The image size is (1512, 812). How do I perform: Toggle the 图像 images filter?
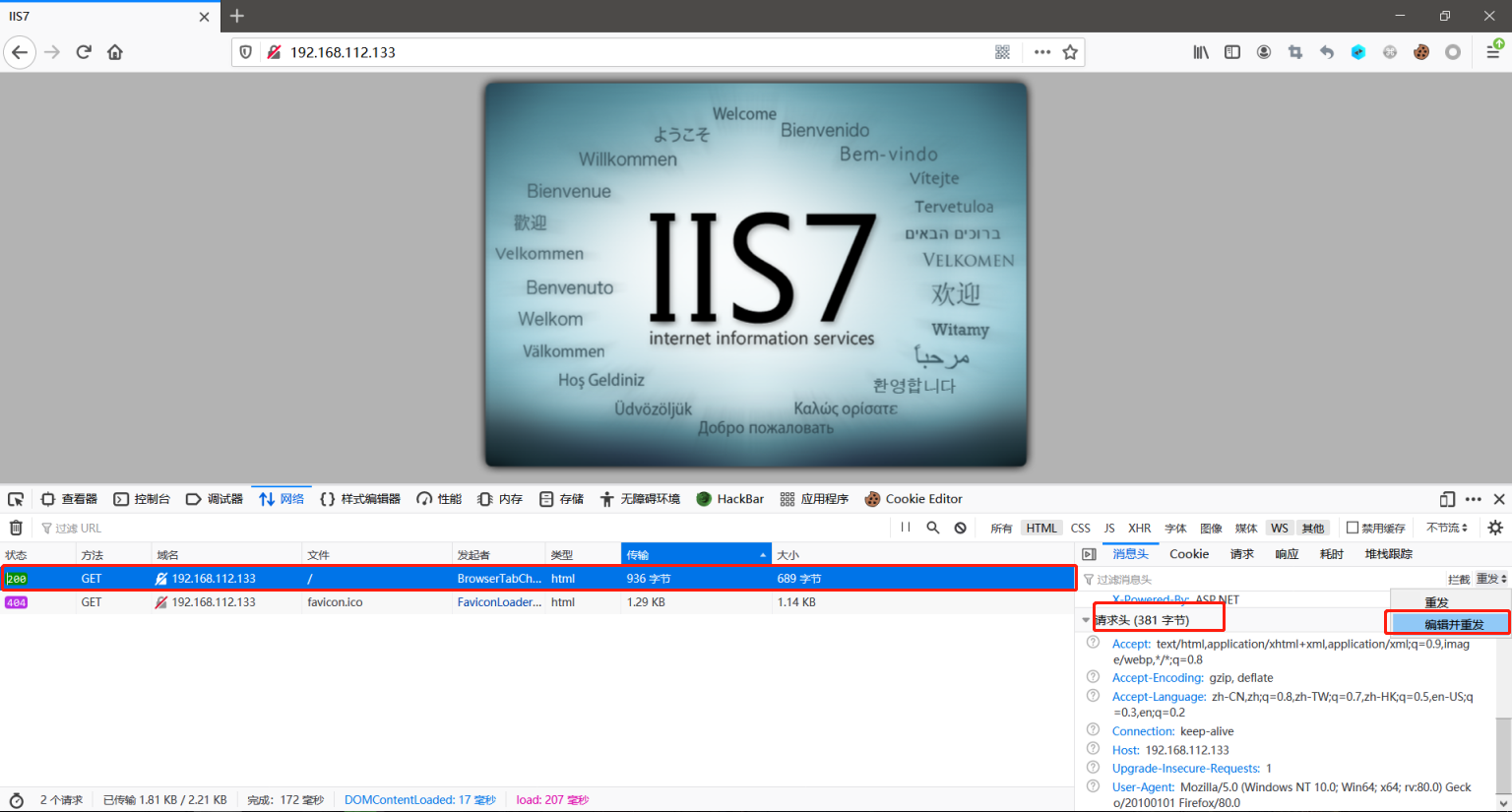[x=1212, y=529]
